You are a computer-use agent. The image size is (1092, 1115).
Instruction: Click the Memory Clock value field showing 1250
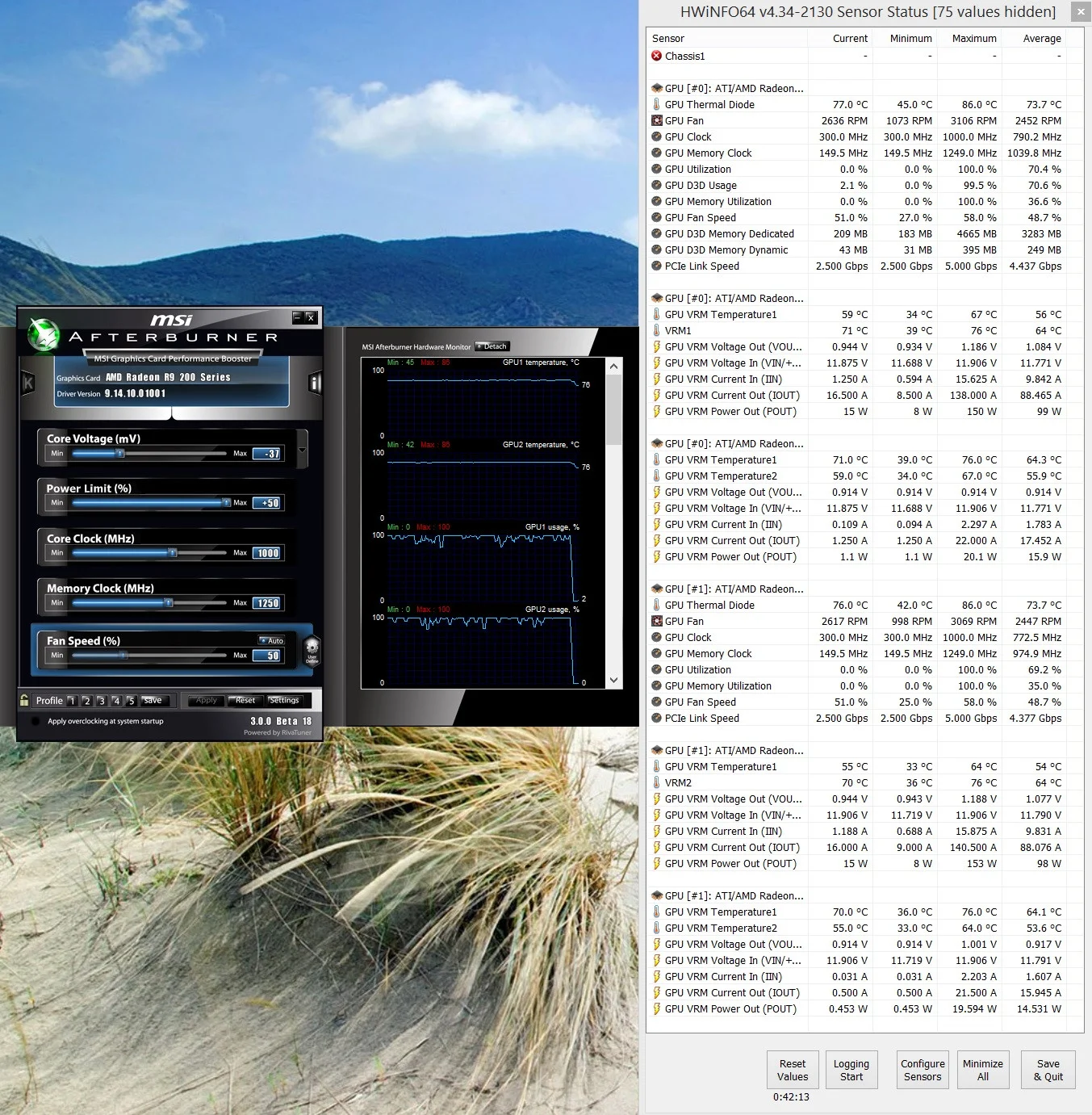pos(267,603)
